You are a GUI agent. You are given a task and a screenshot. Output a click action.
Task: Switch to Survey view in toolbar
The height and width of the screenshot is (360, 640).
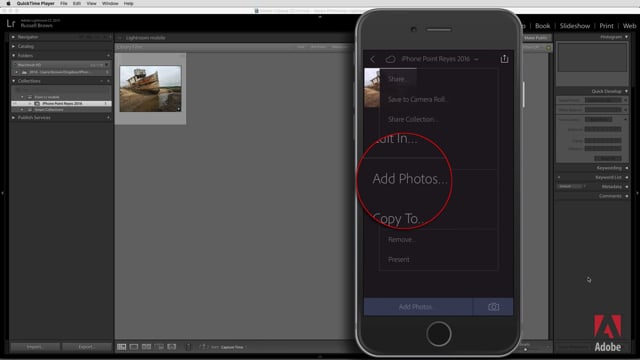click(159, 347)
